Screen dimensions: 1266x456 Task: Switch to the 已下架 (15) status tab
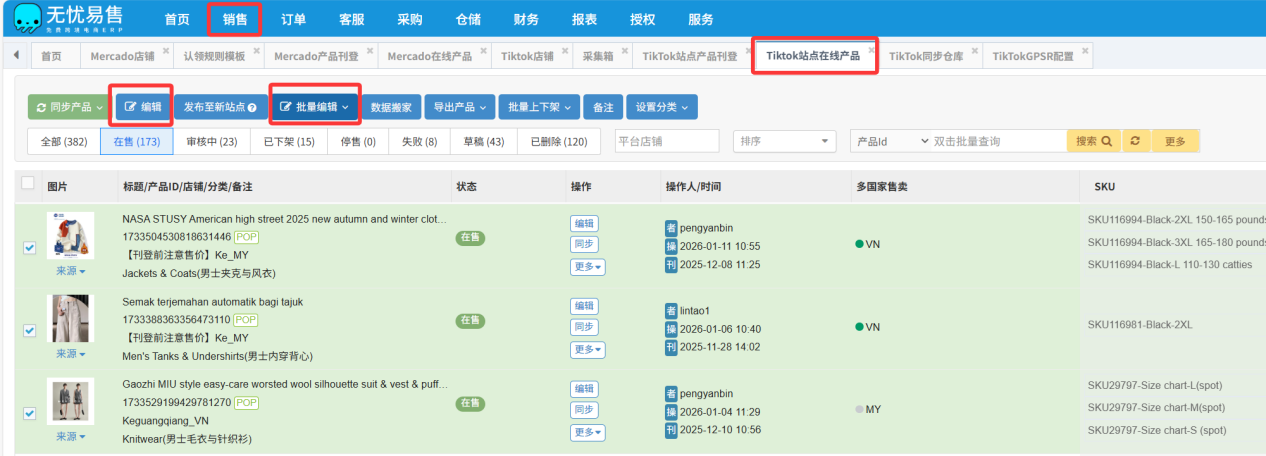[288, 142]
